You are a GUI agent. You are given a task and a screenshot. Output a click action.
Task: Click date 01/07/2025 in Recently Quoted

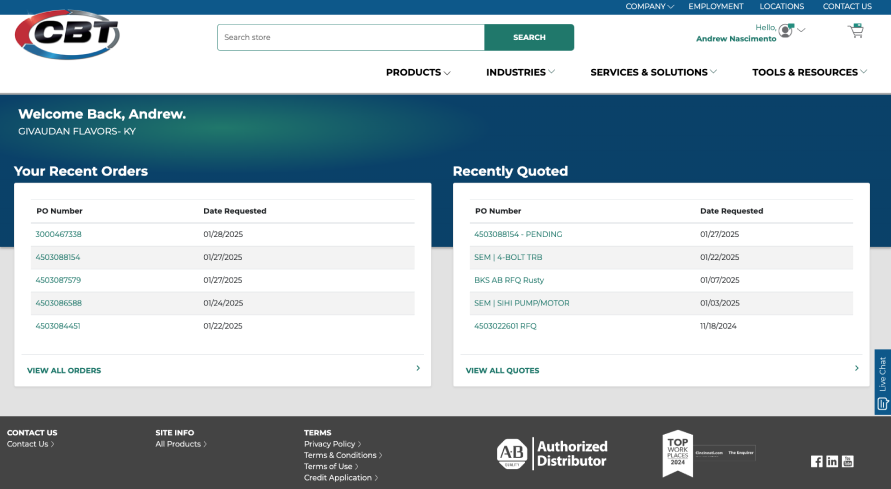719,280
